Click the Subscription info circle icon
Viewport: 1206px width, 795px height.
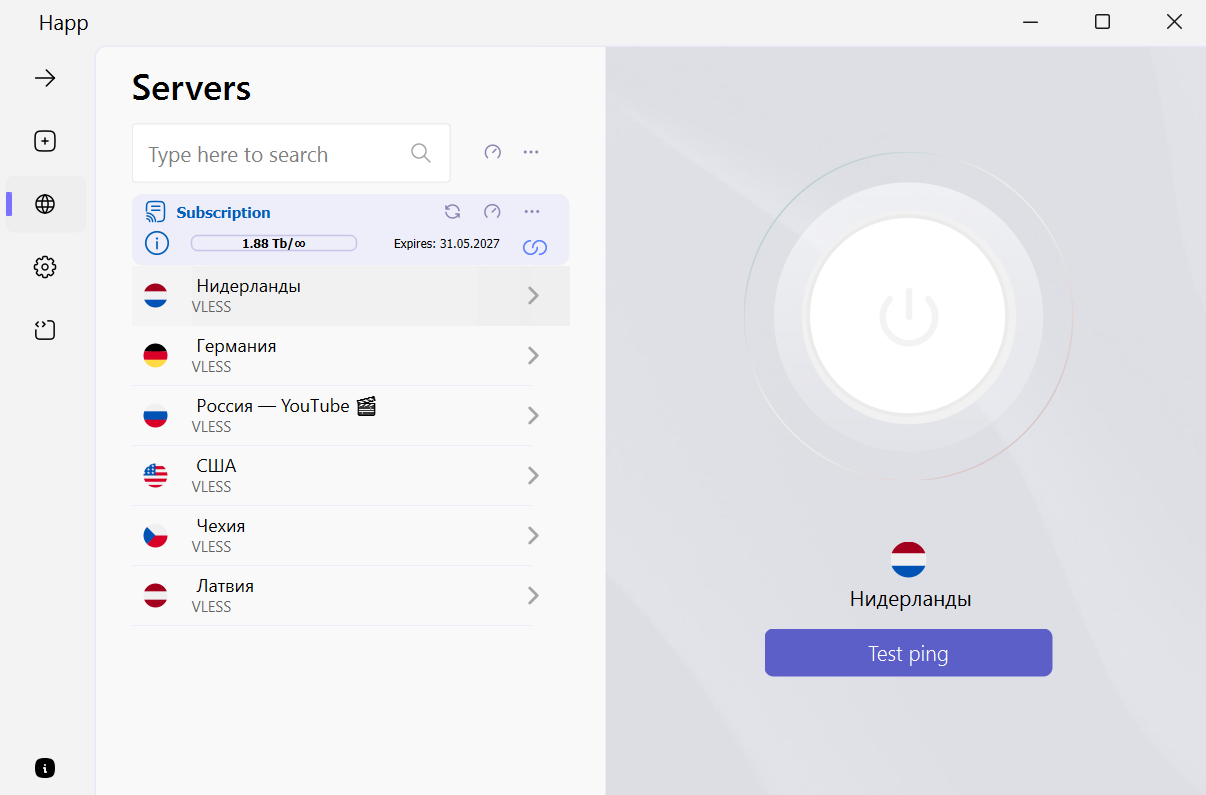click(157, 243)
